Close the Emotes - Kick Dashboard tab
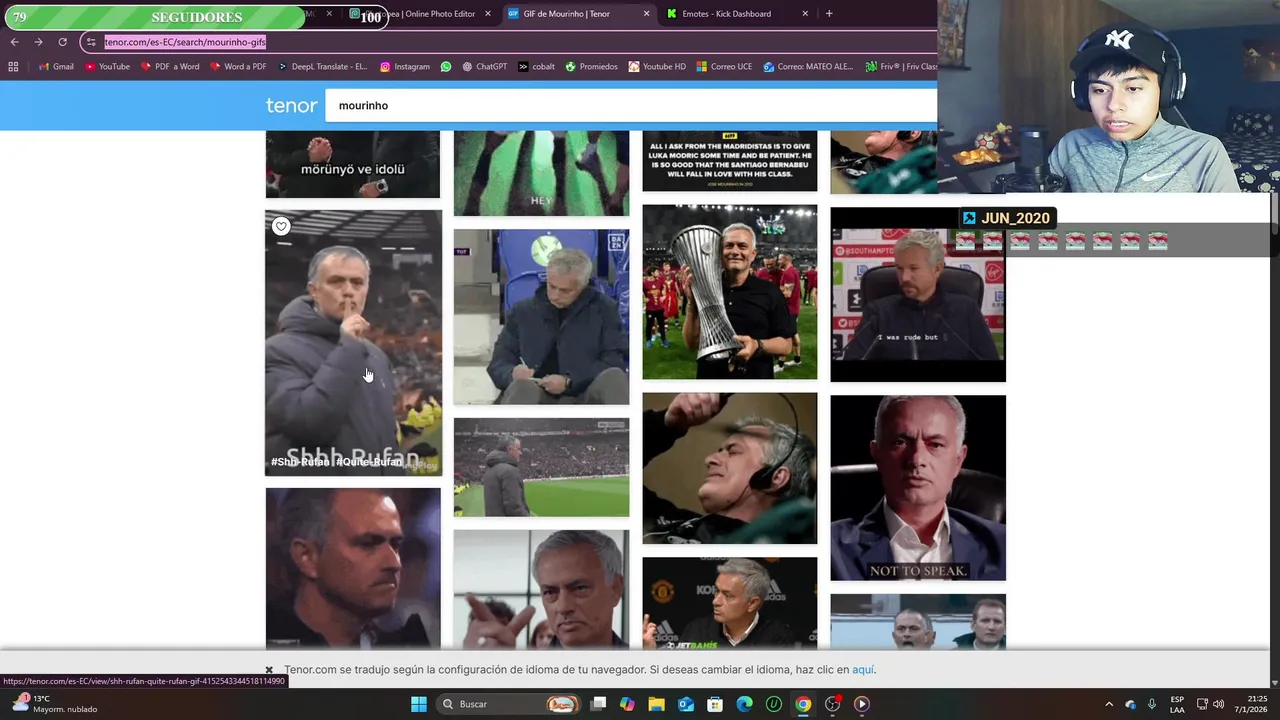 click(805, 14)
